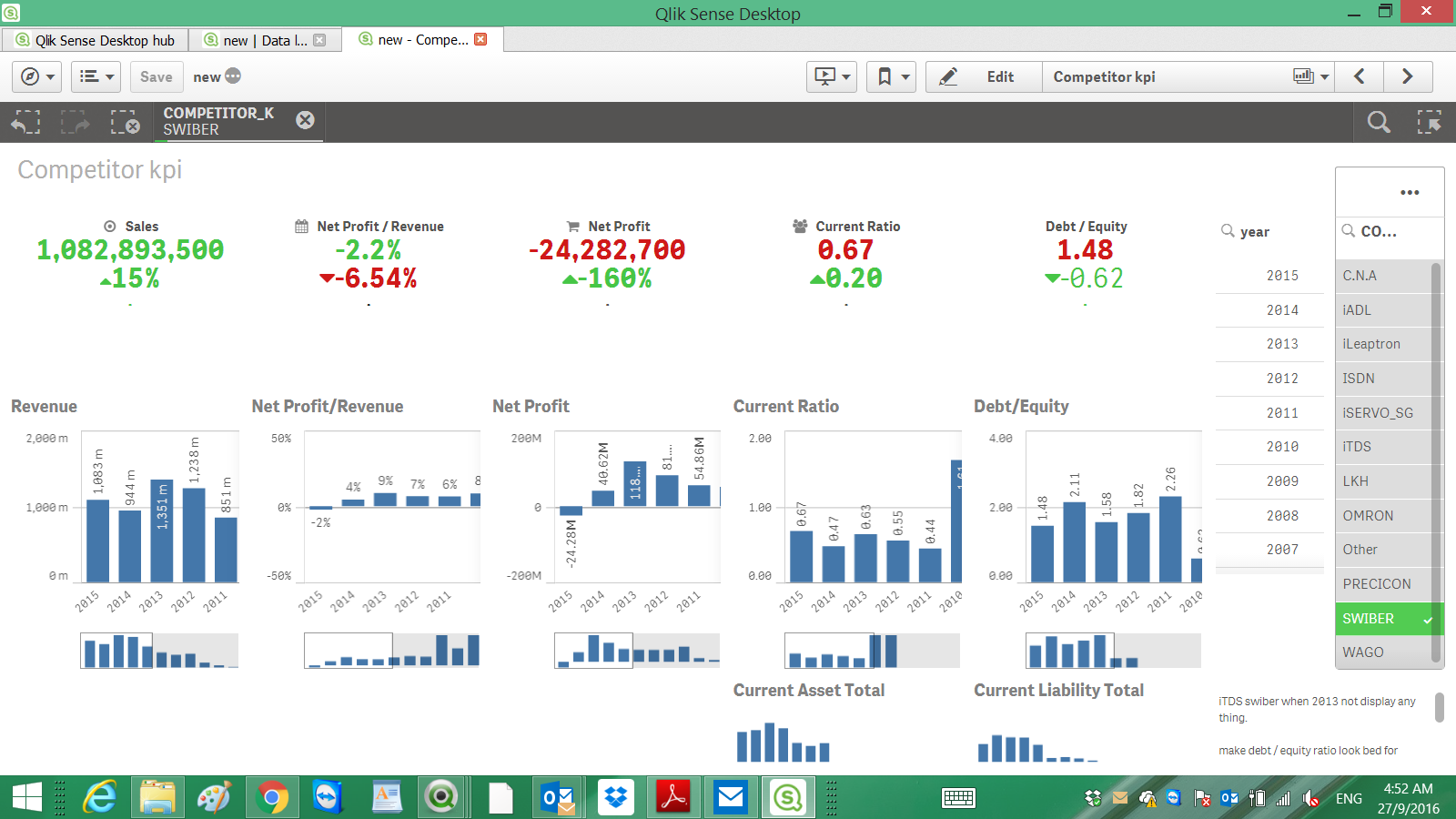Image resolution: width=1456 pixels, height=819 pixels.
Task: Click the Net Profit KPI value -24,282,700
Action: 607,250
